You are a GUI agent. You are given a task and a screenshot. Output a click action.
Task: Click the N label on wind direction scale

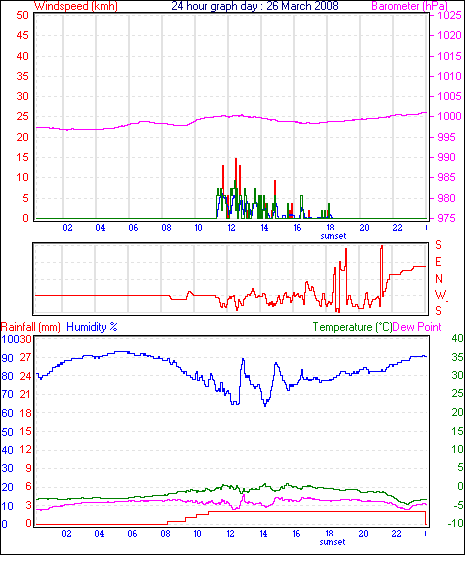(439, 279)
